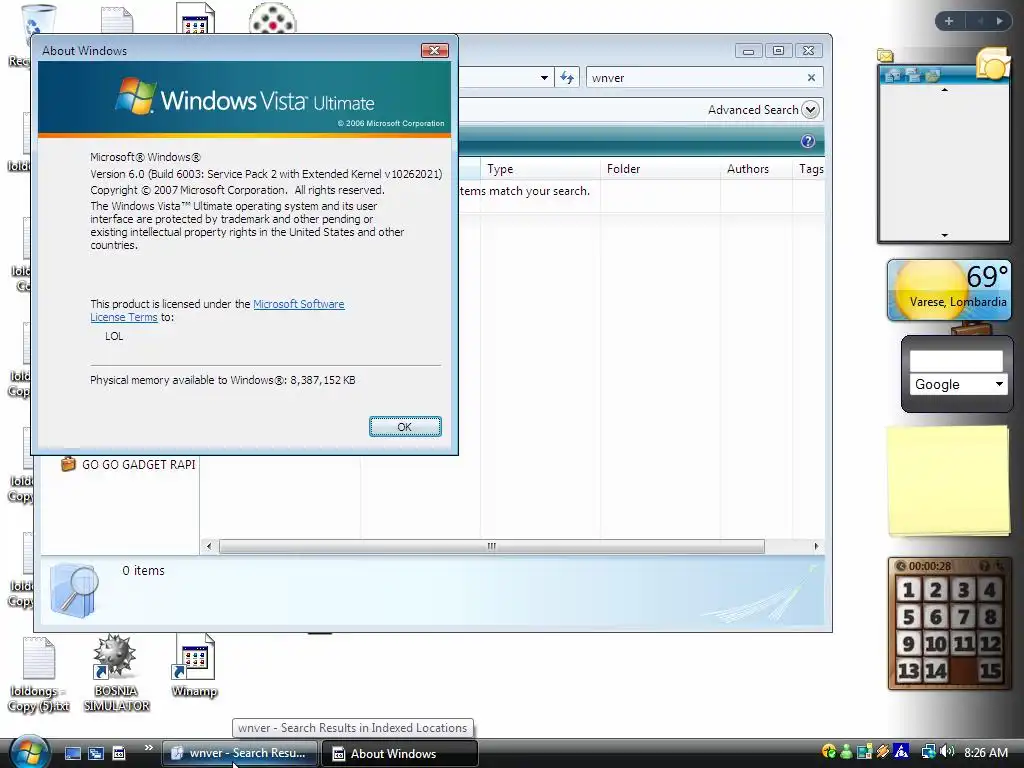Click puzzle tile number 15
The width and height of the screenshot is (1024, 768).
pyautogui.click(x=990, y=671)
